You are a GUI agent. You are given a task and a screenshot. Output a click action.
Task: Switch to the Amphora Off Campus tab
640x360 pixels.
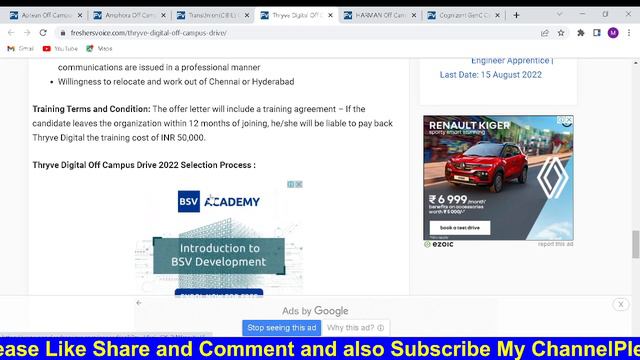click(x=129, y=15)
